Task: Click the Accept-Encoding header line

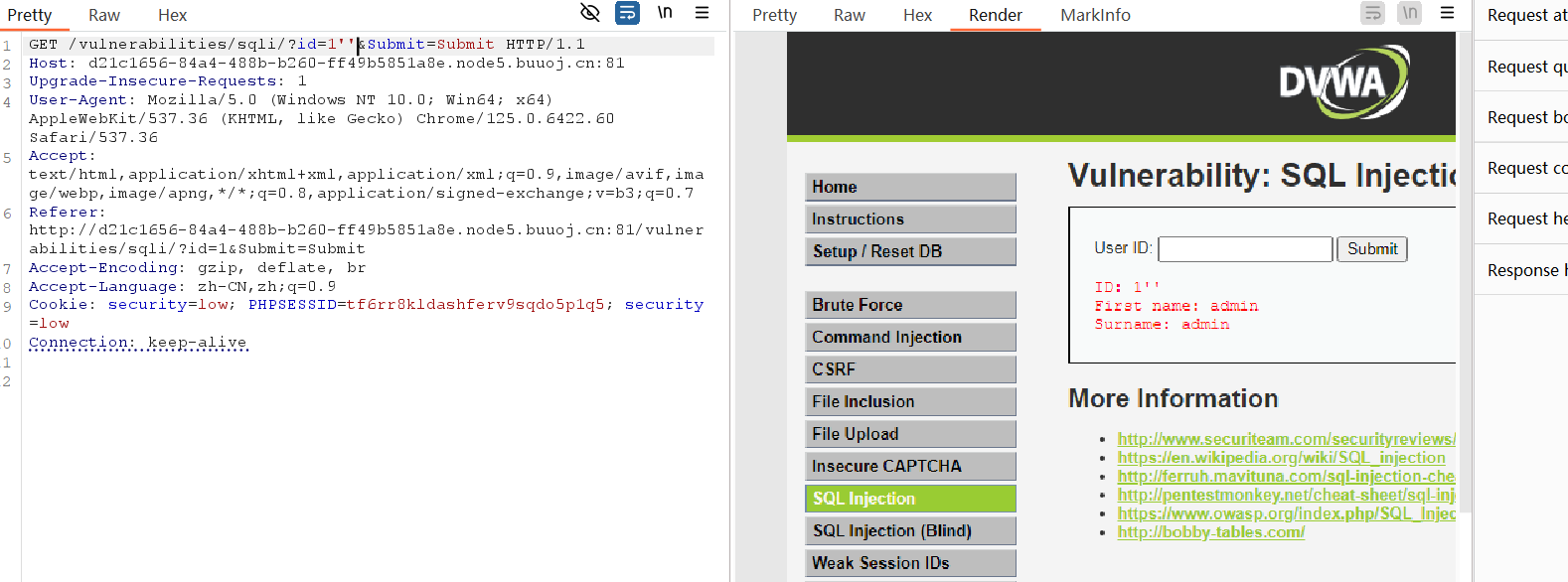Action: (x=197, y=268)
